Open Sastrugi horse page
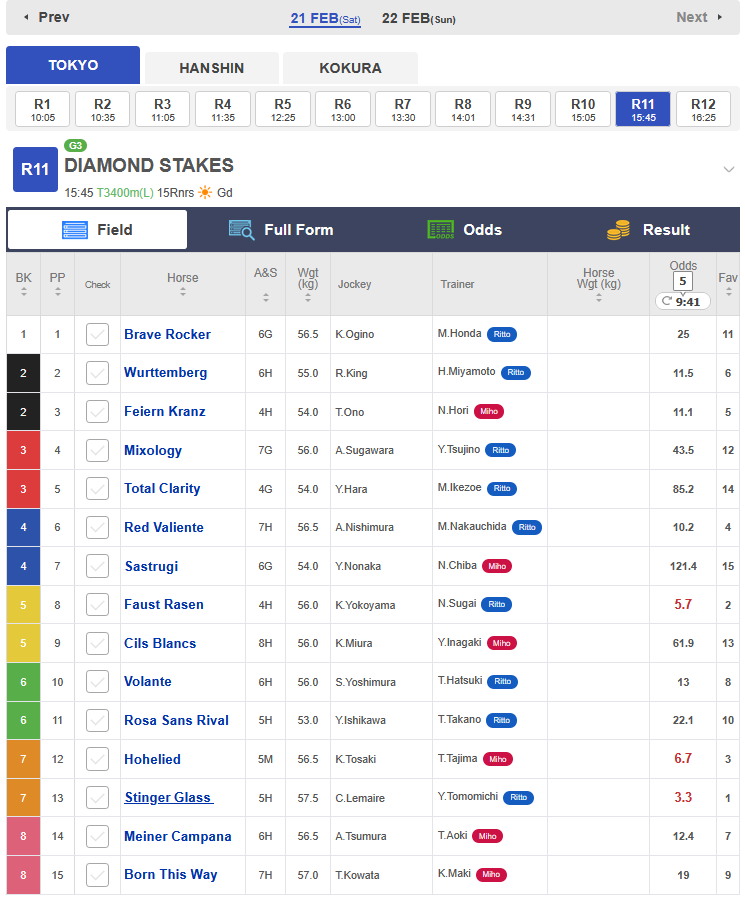 point(152,567)
